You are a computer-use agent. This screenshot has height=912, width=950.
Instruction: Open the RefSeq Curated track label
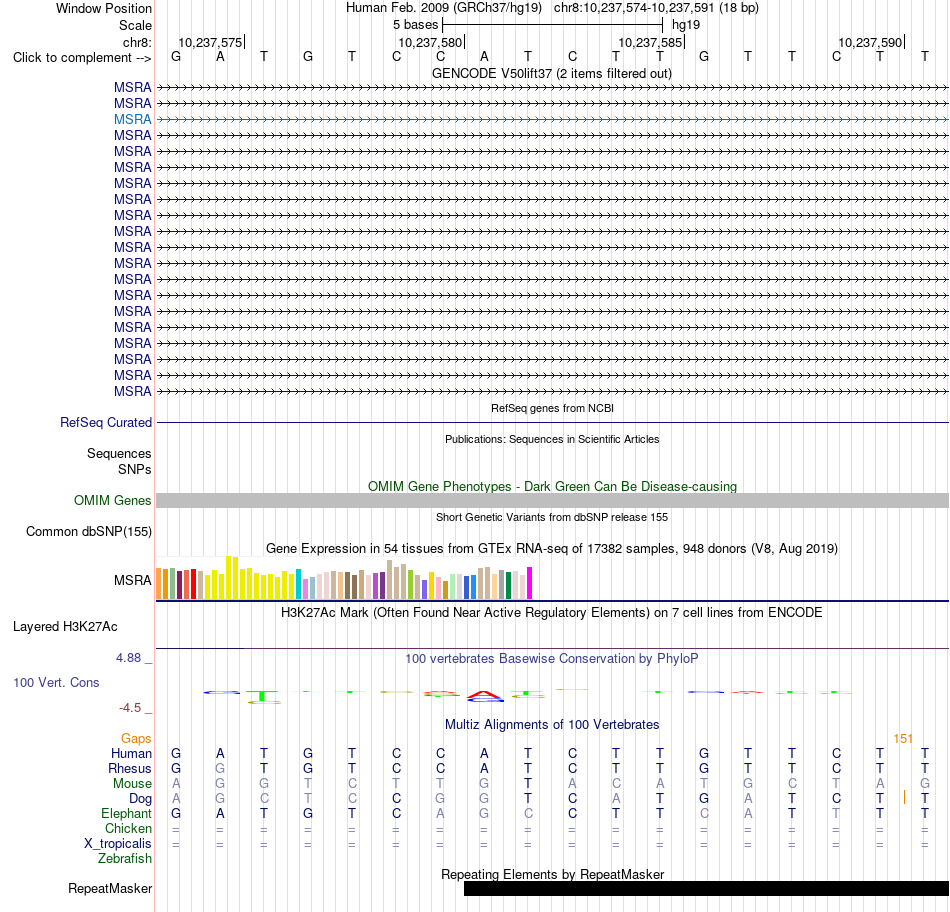coord(105,422)
